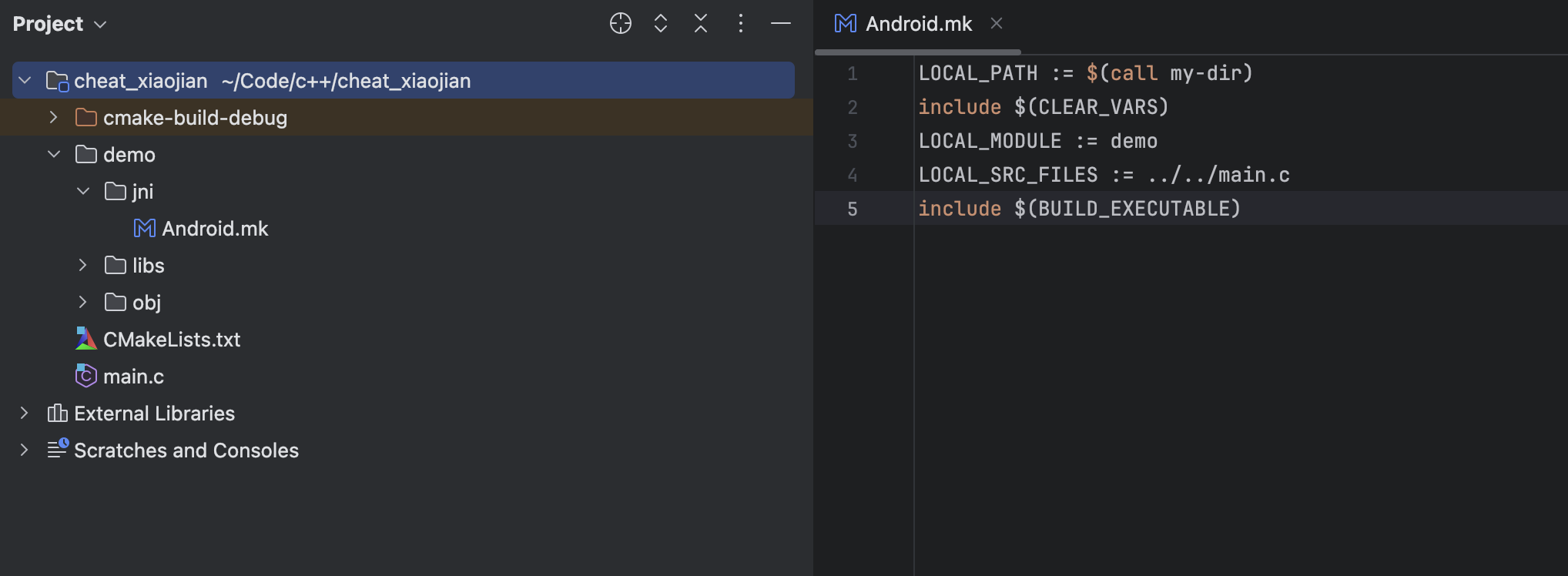Expand the obj folder arrow
This screenshot has height=576, width=1568.
[x=82, y=303]
